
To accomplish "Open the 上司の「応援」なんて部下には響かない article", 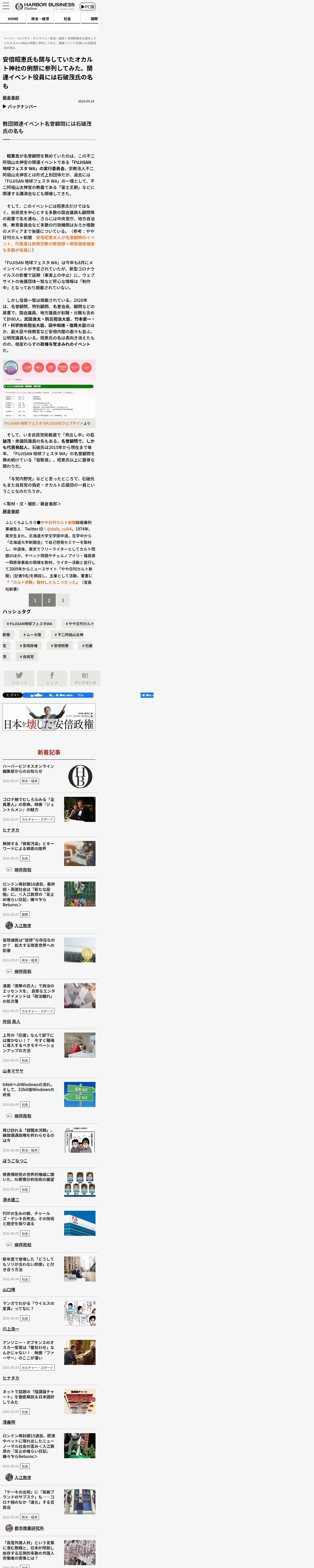I will tap(29, 1043).
